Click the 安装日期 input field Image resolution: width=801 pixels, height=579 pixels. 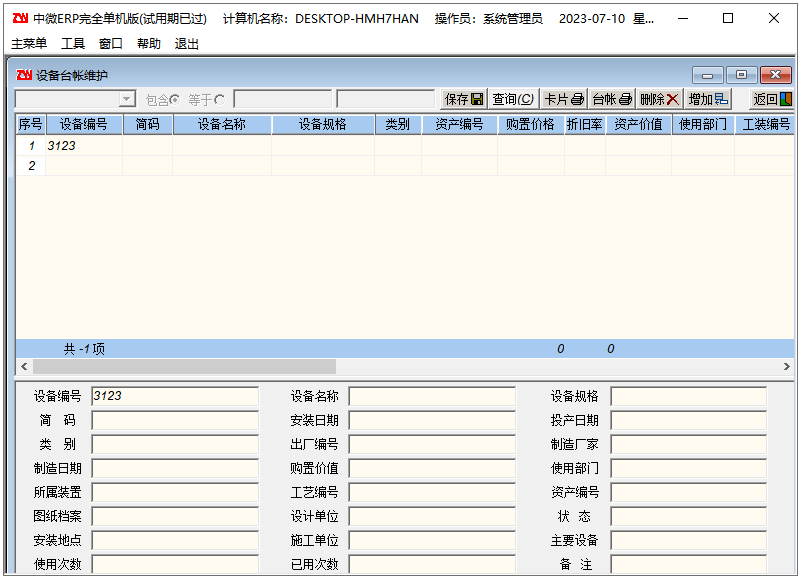pyautogui.click(x=432, y=420)
